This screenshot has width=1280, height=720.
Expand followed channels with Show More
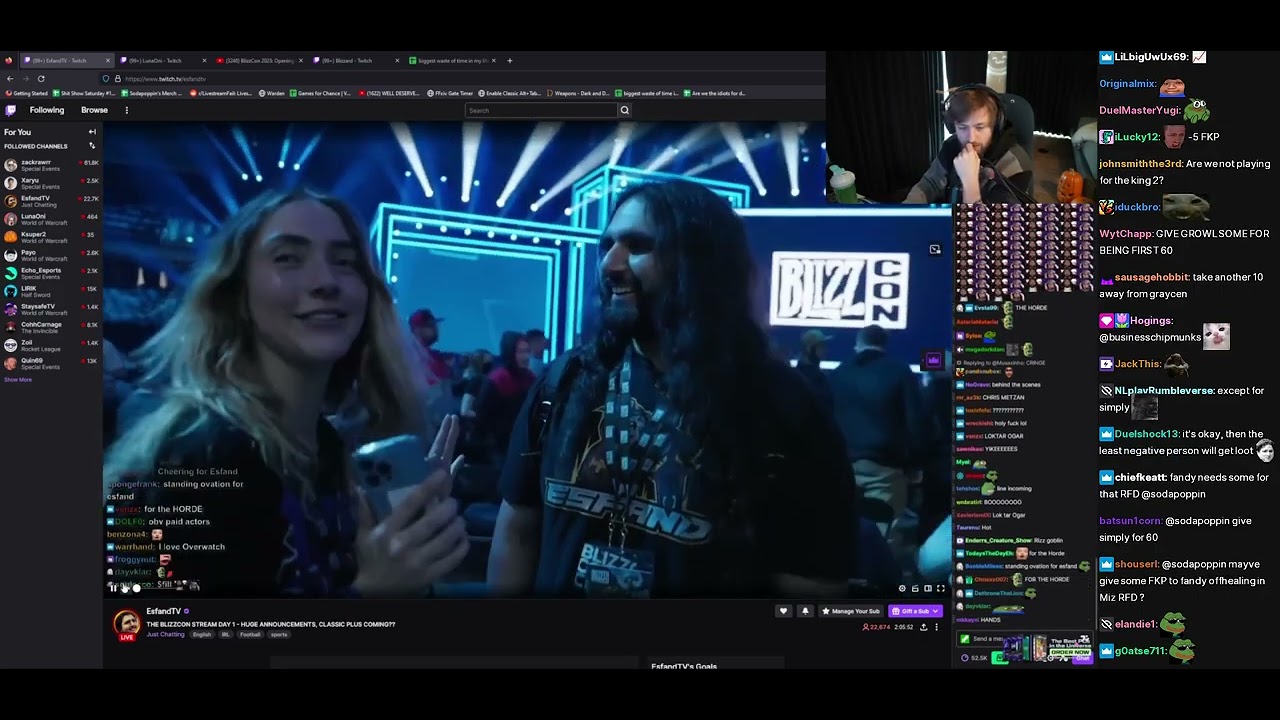click(x=18, y=380)
